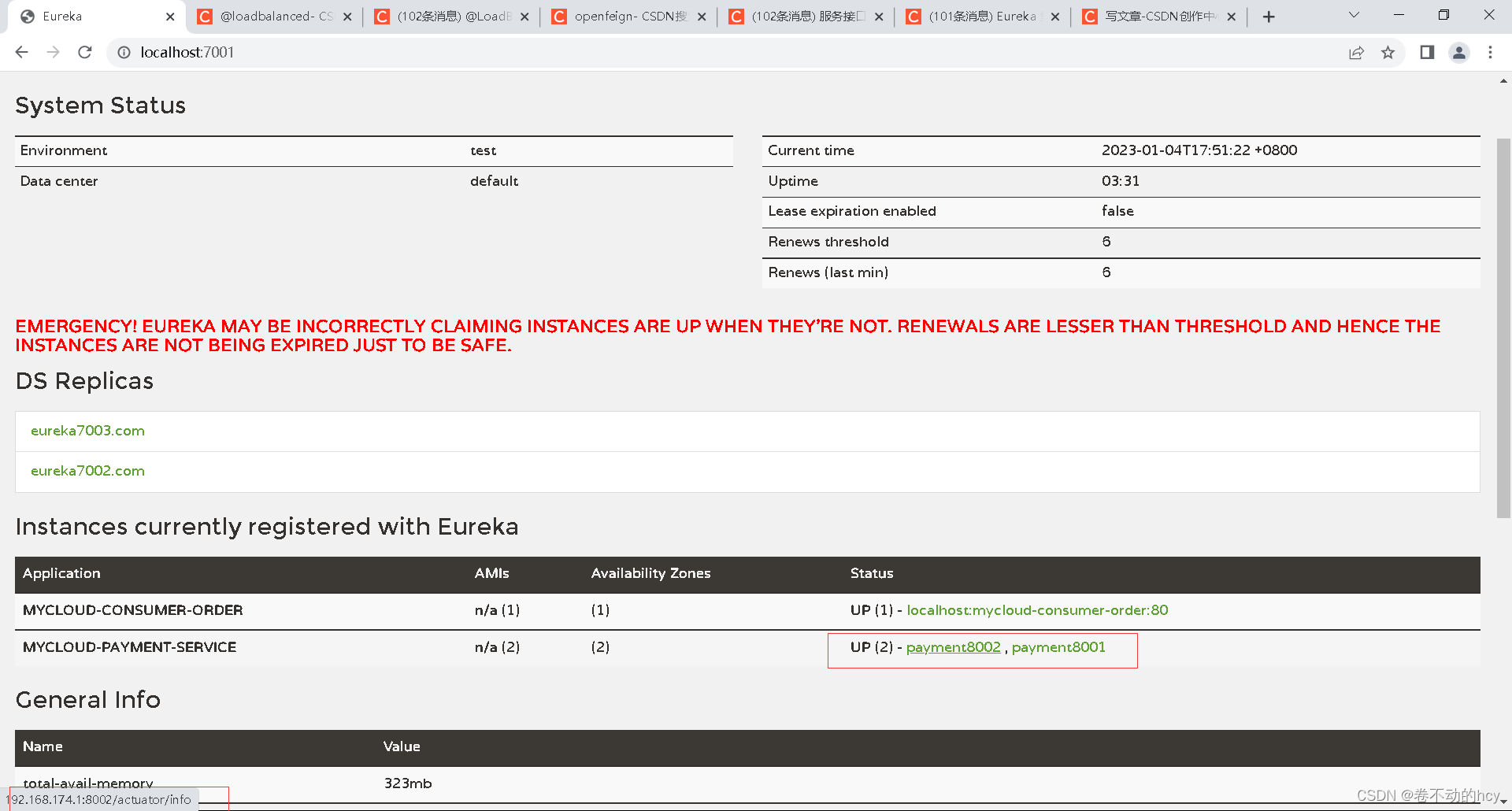1512x811 pixels.
Task: Switch to the openfeign CSDN tab
Action: (x=622, y=16)
